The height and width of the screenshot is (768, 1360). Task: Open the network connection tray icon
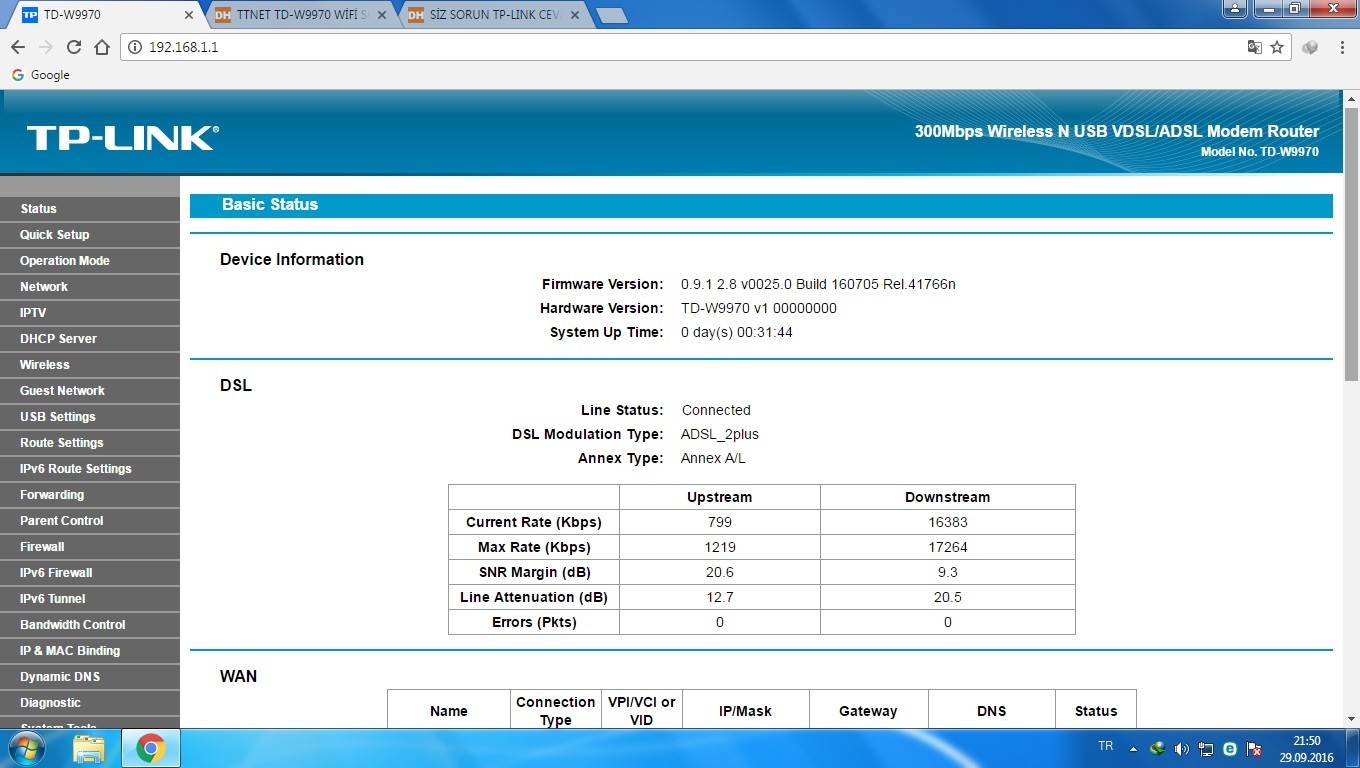tap(1206, 748)
